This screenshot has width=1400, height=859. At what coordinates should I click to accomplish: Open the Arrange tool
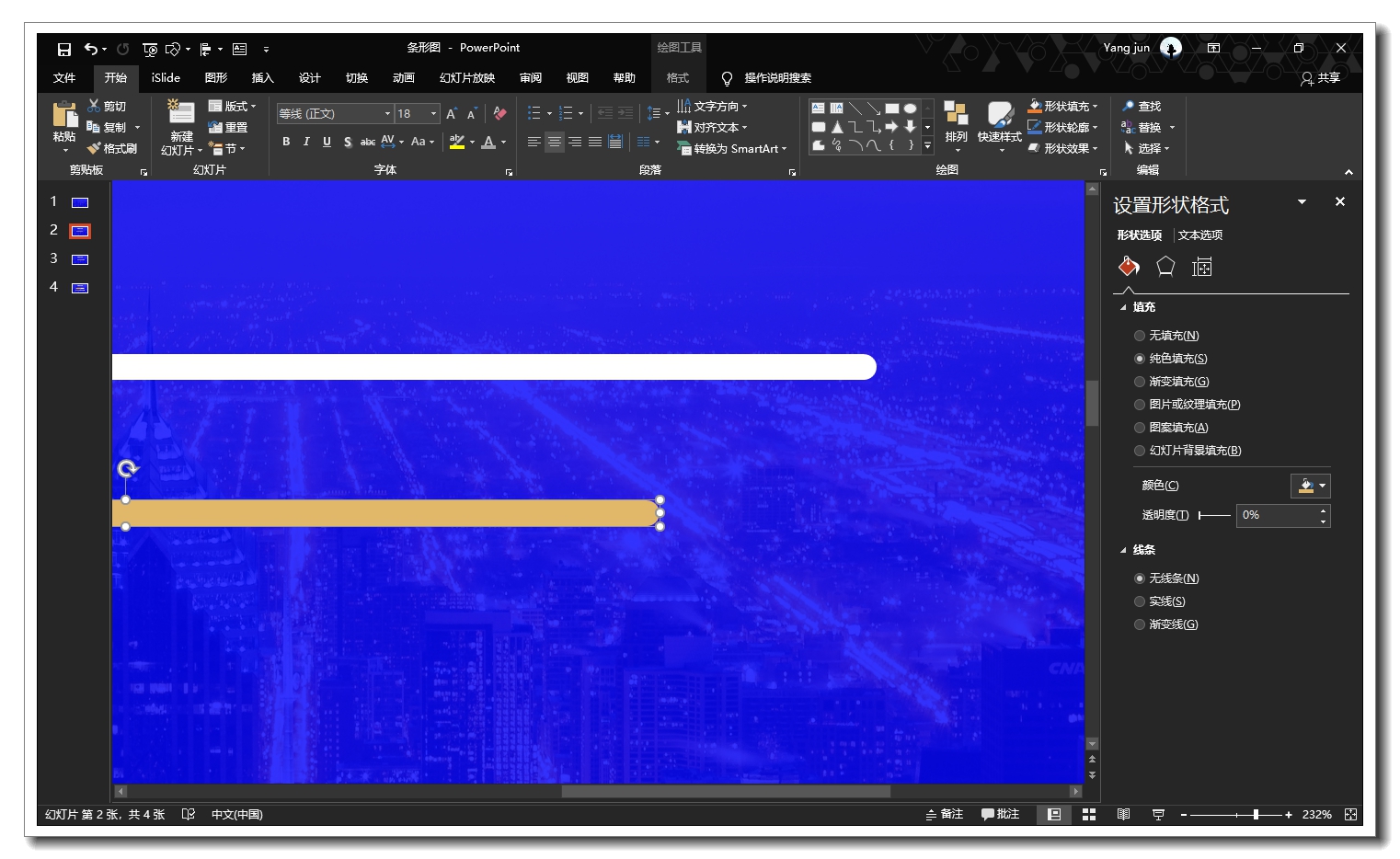click(x=956, y=125)
